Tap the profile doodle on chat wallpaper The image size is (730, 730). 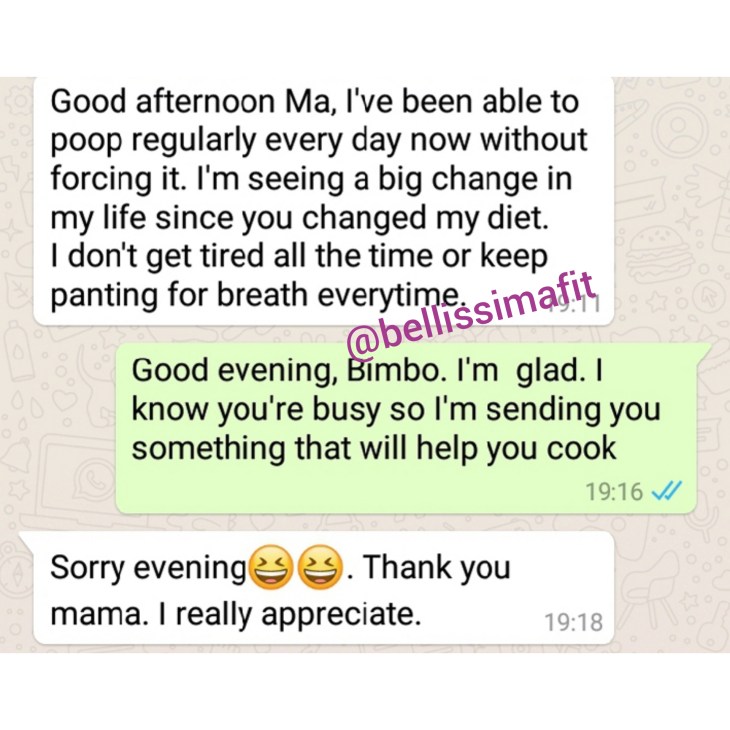point(678,128)
